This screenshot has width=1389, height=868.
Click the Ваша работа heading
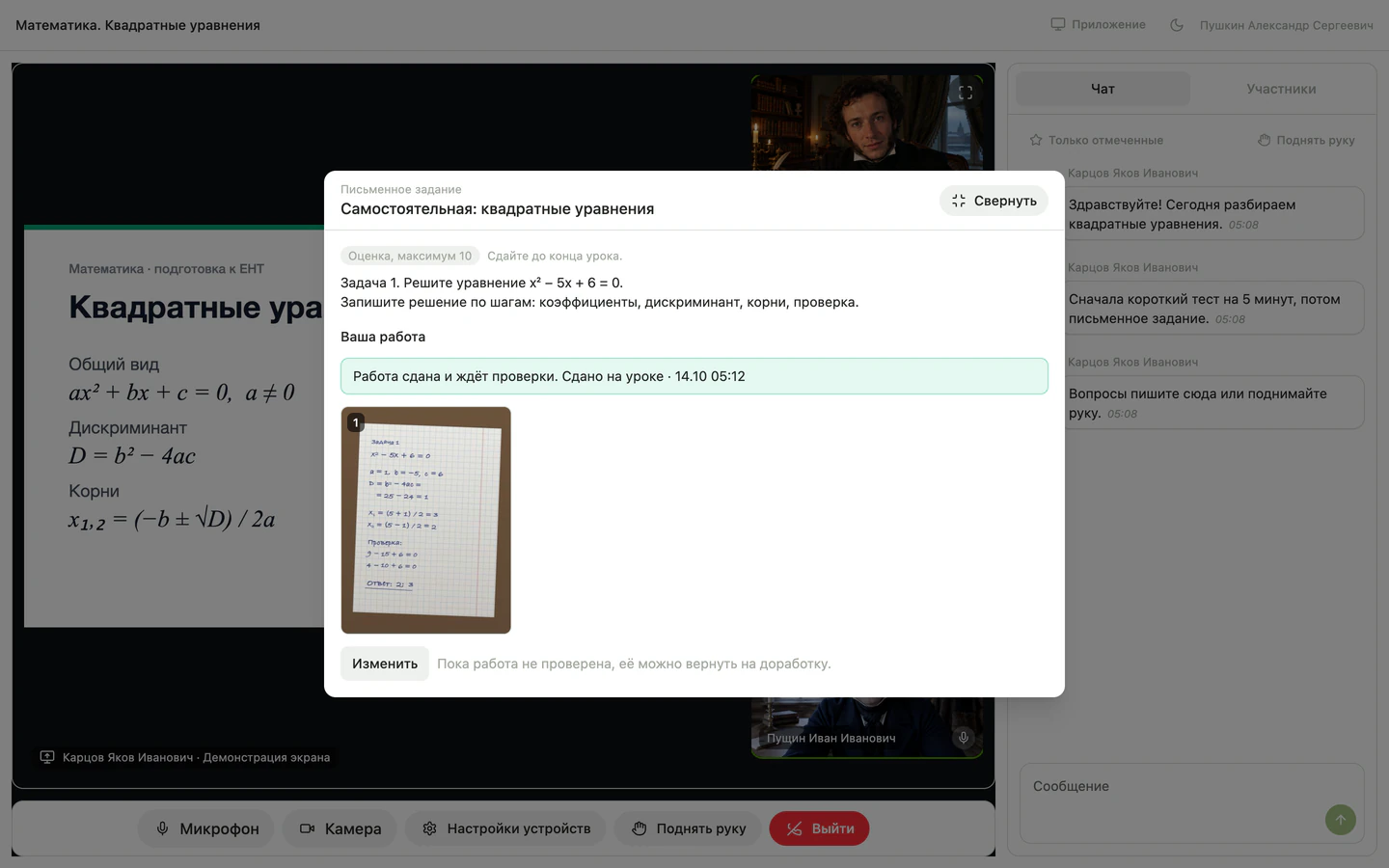(383, 337)
